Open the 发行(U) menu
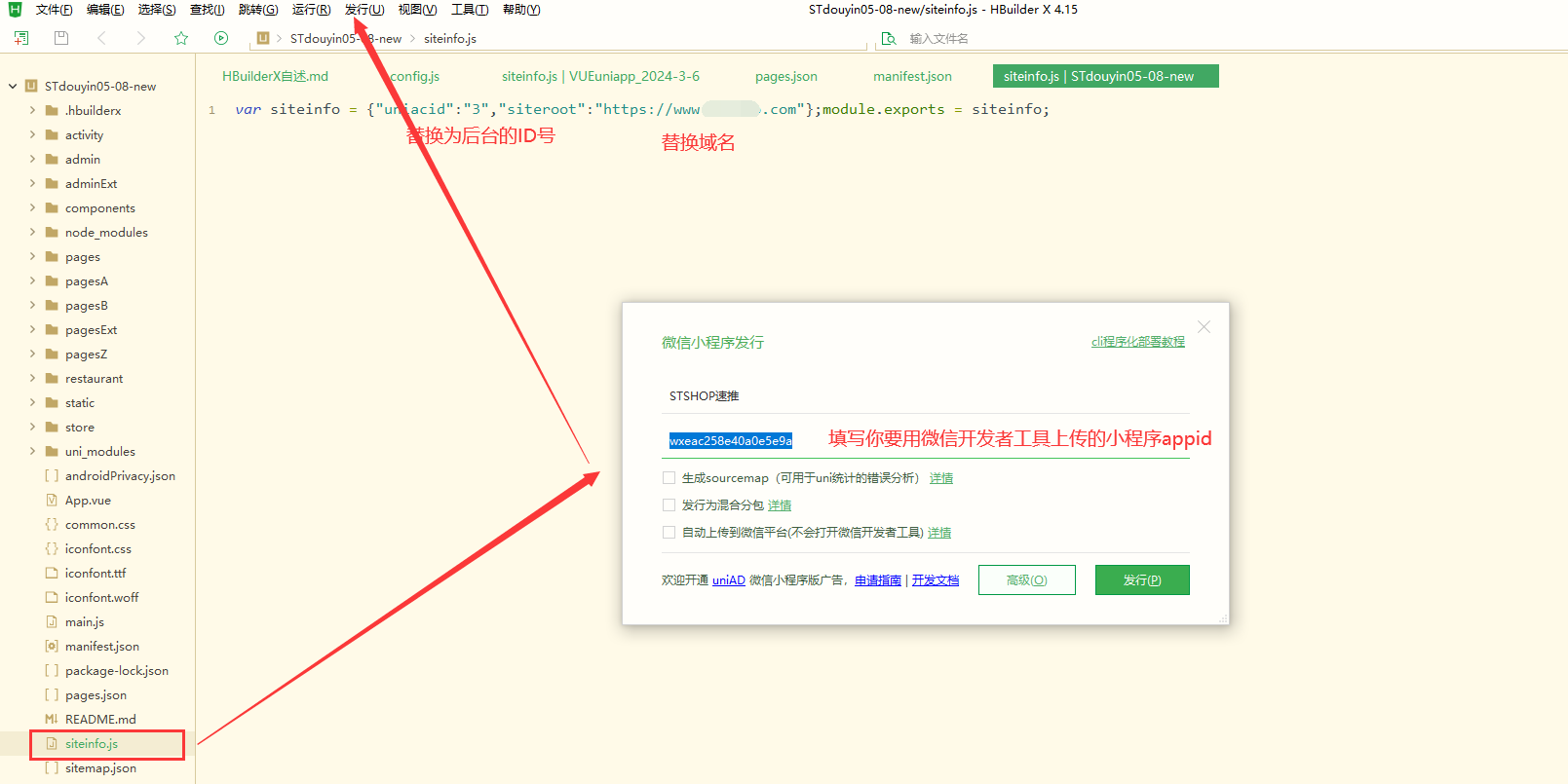The height and width of the screenshot is (784, 1568). tap(364, 10)
